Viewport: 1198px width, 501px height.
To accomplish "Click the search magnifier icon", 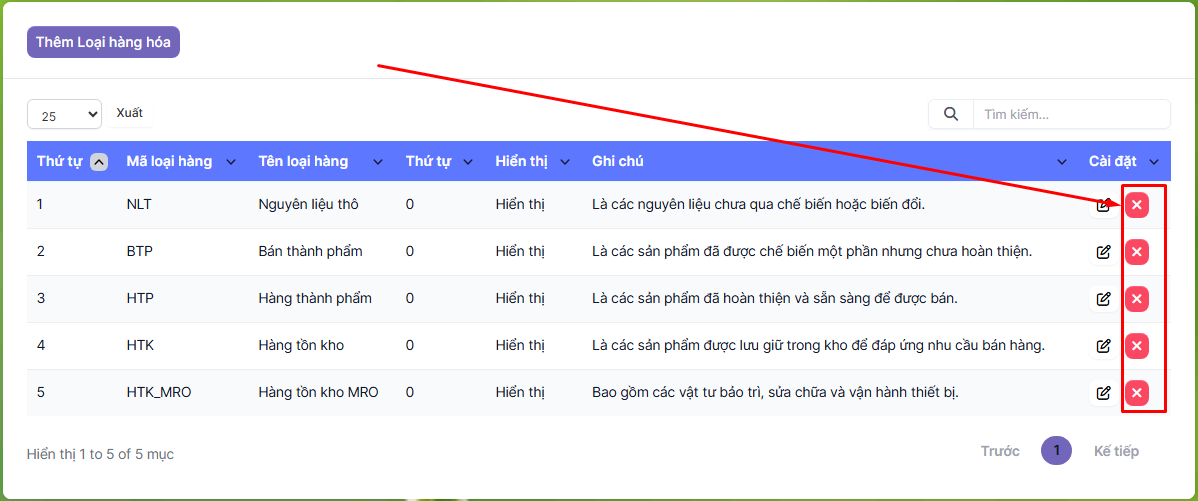I will pos(951,114).
